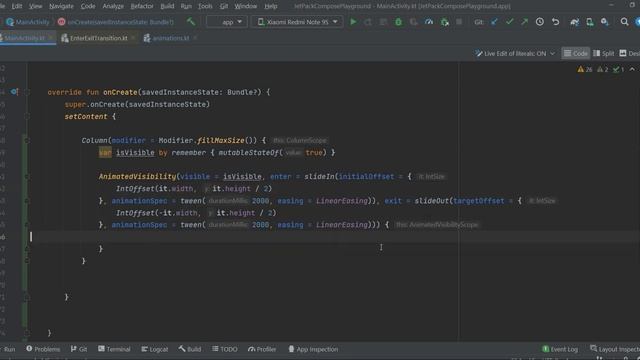Open the Git menu
640x360 pixels.
click(224, 6)
